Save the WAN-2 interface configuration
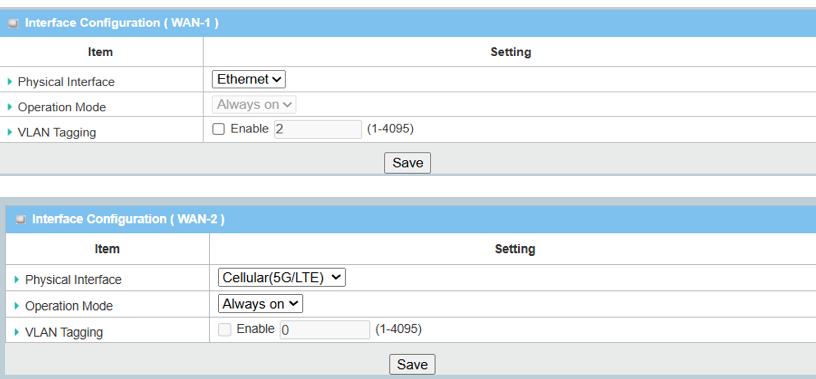Image resolution: width=816 pixels, height=379 pixels. (x=412, y=364)
